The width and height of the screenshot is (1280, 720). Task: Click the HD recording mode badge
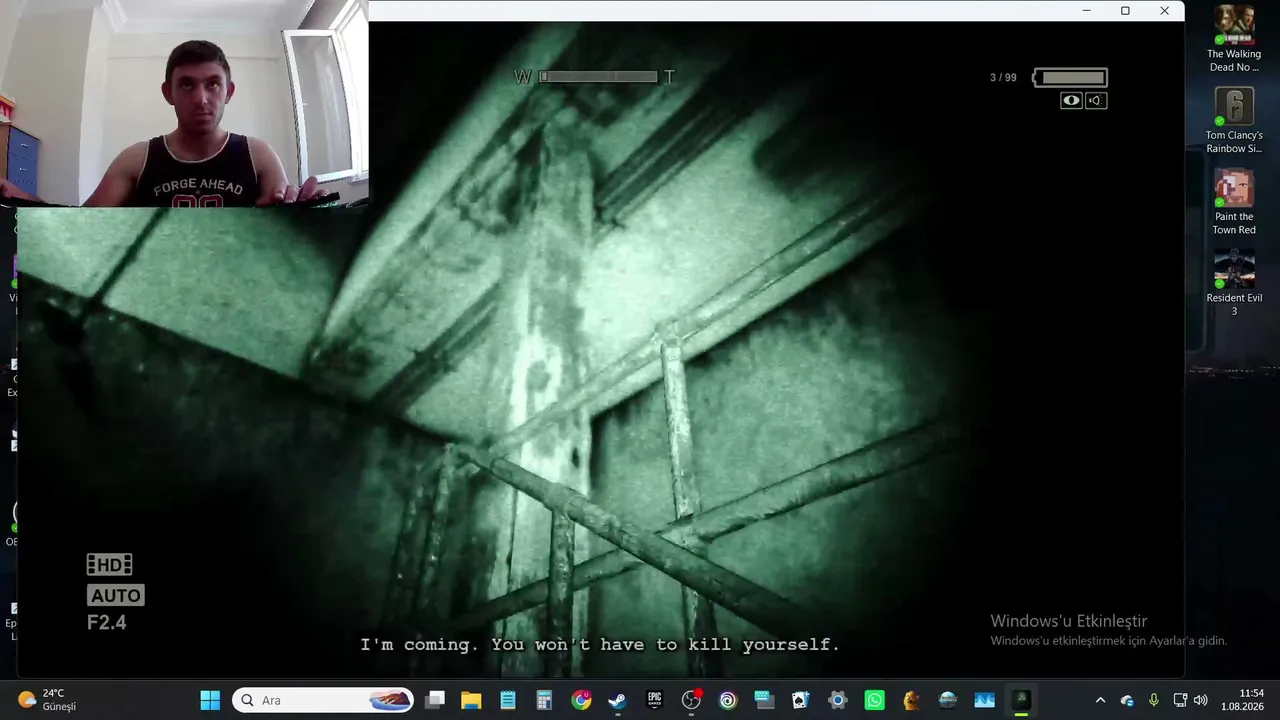pyautogui.click(x=109, y=565)
